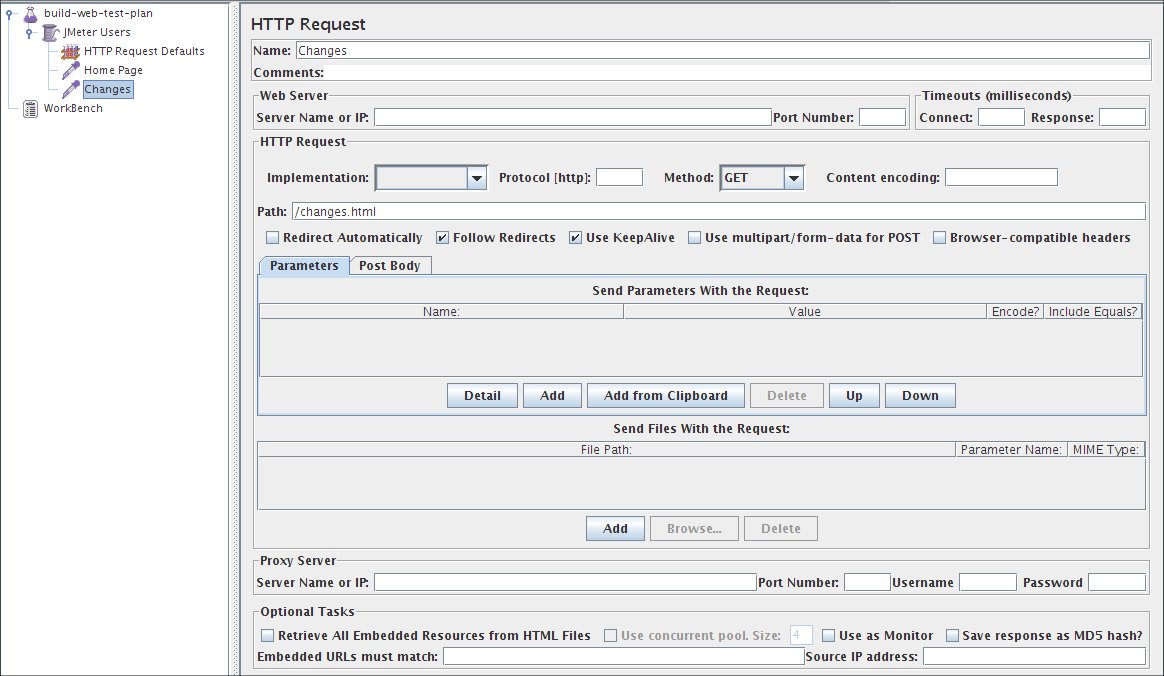Viewport: 1164px width, 676px height.
Task: Select the Parameters tab
Action: tap(304, 266)
